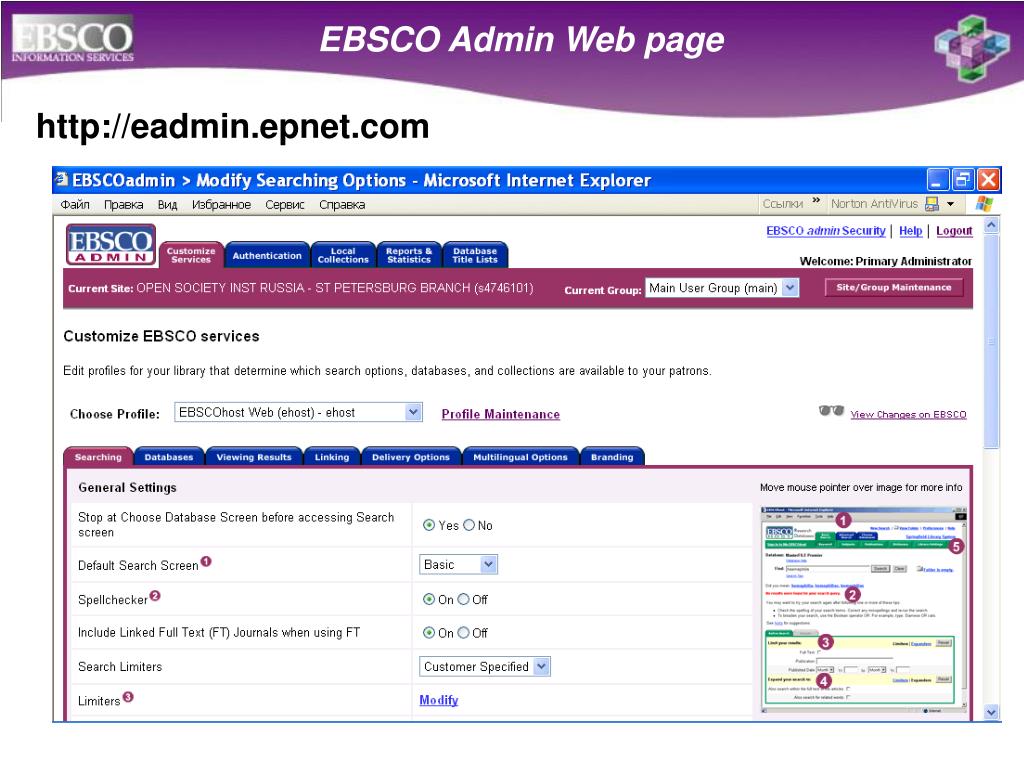This screenshot has width=1024, height=768.
Task: Click the page scrollbar up arrow
Action: 991,225
